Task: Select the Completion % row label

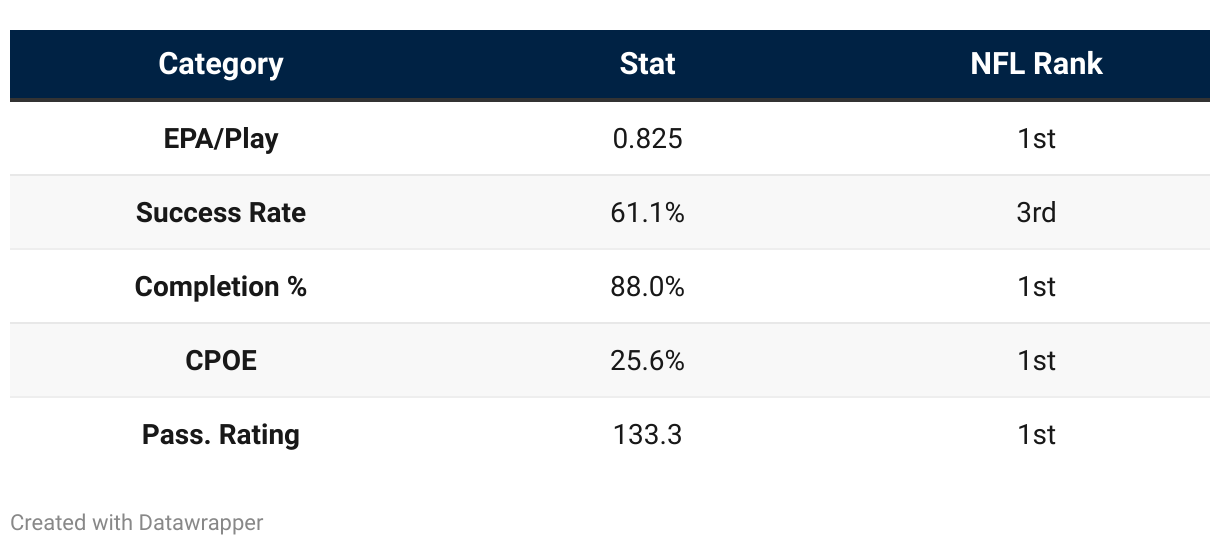Action: click(x=221, y=286)
